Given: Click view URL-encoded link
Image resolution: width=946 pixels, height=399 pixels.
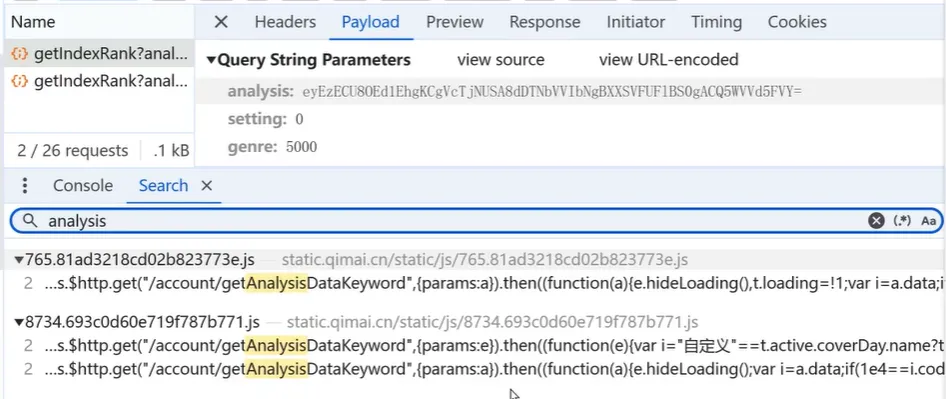Looking at the screenshot, I should (x=668, y=60).
